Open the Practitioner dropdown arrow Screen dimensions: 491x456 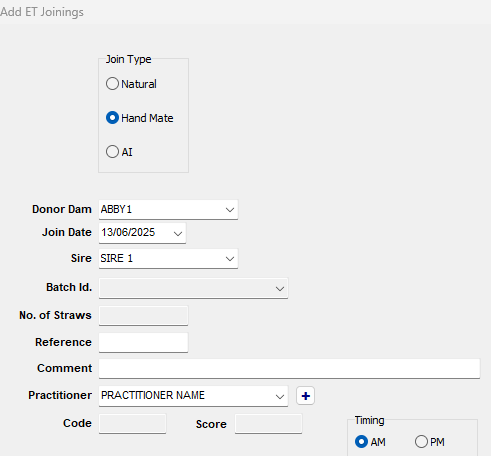[280, 396]
